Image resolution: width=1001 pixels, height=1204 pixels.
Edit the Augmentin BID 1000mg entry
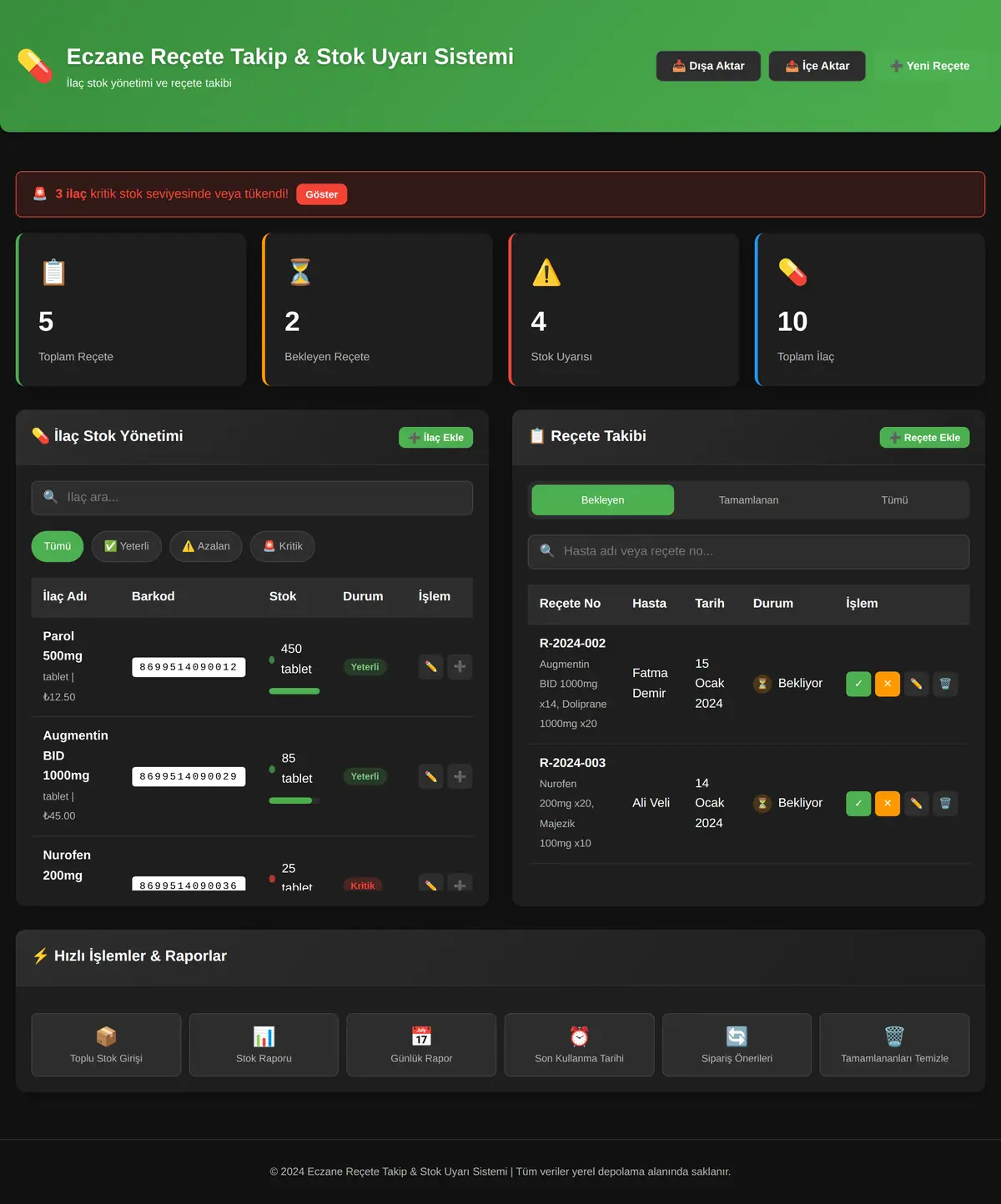(430, 776)
